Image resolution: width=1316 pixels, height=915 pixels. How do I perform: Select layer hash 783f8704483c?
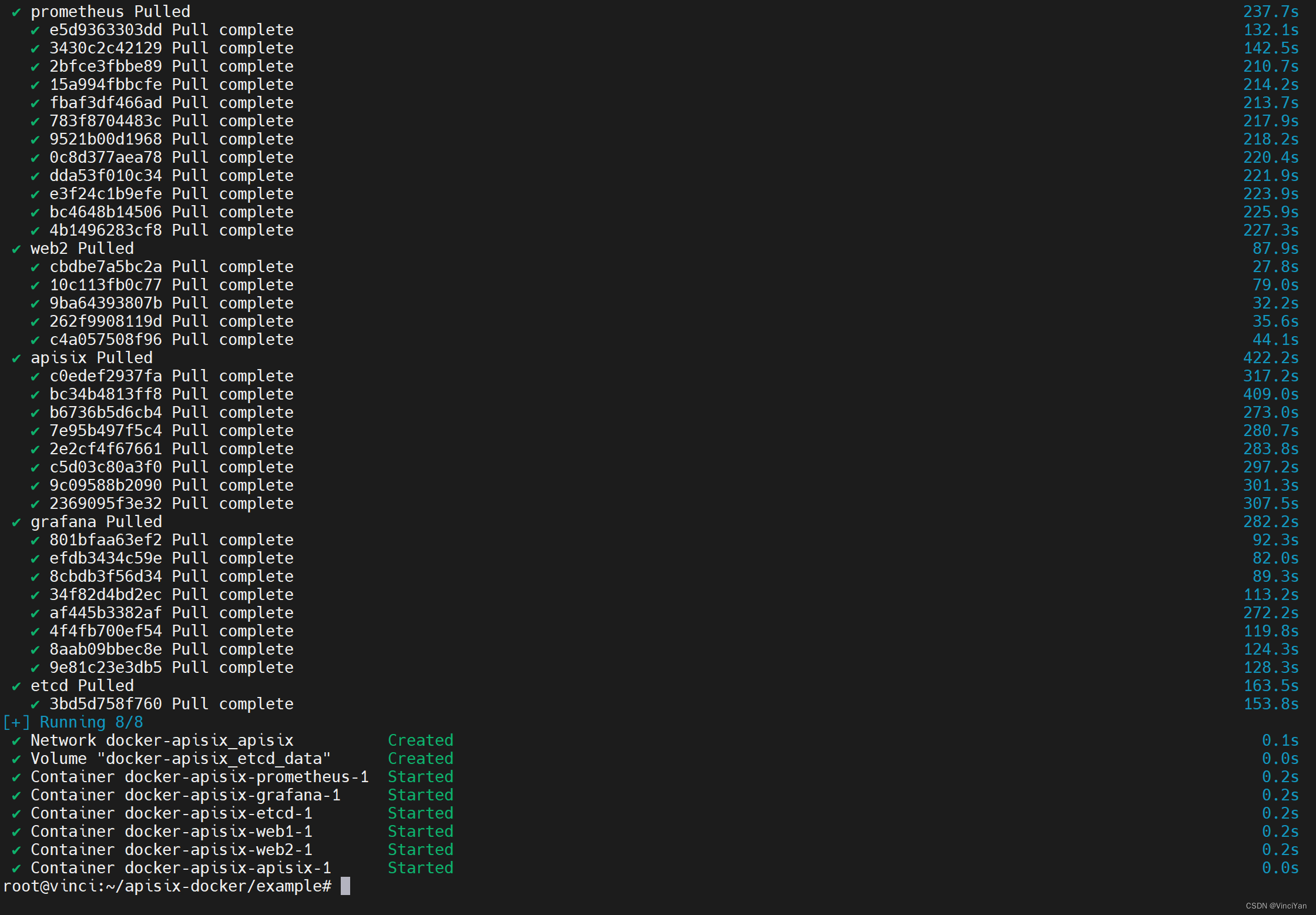tap(106, 121)
